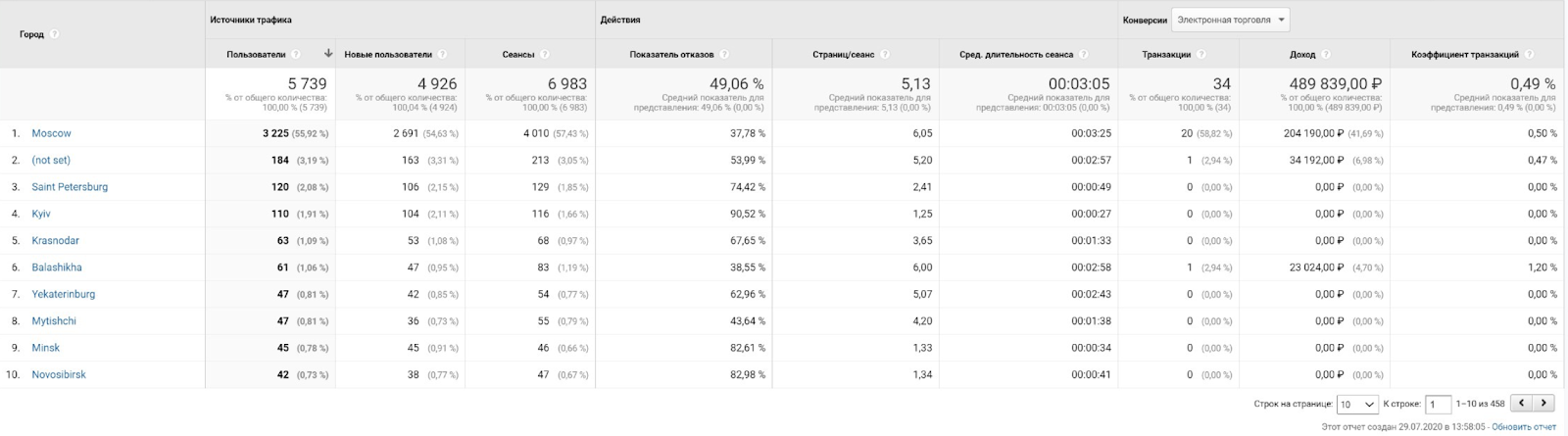
Task: Click help icon next to Доход
Action: (1325, 55)
